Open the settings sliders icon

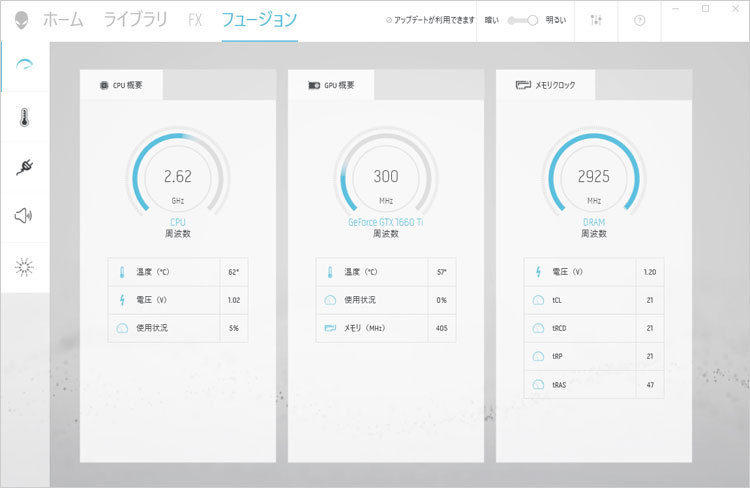pyautogui.click(x=596, y=20)
